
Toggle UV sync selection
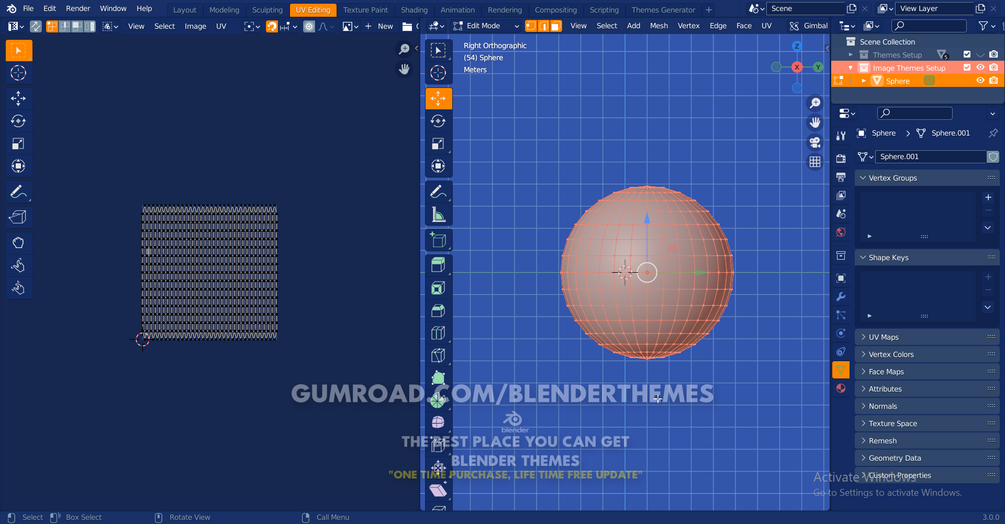point(35,26)
